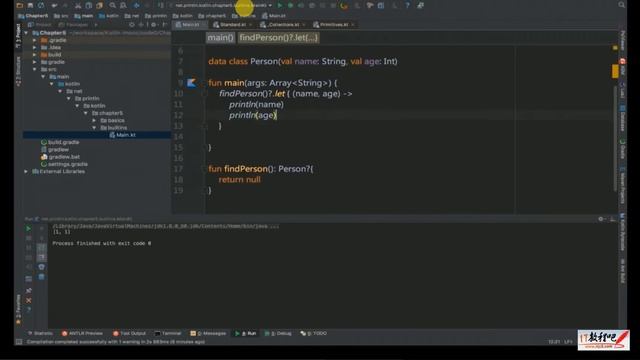This screenshot has height=360, width=640.
Task: Click the Debug bug icon in top toolbar
Action: [291, 5]
